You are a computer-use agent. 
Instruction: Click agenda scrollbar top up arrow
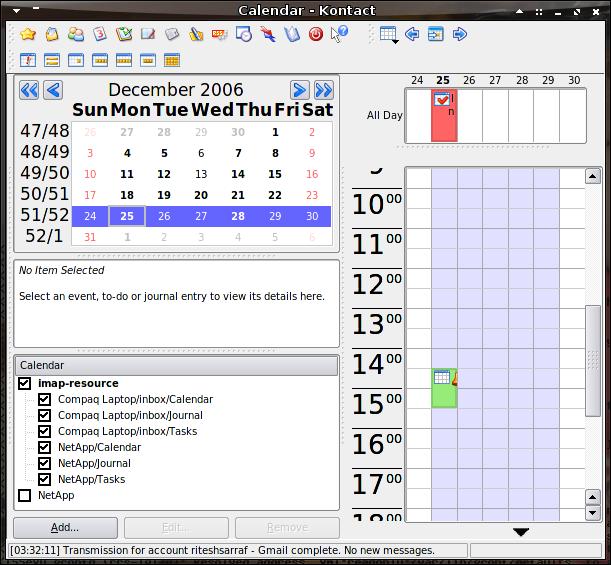click(592, 177)
